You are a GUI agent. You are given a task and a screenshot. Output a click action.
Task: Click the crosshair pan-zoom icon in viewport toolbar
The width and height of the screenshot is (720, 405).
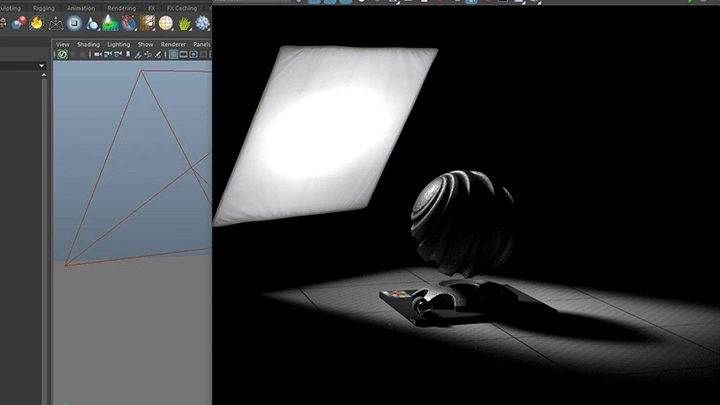coord(148,55)
